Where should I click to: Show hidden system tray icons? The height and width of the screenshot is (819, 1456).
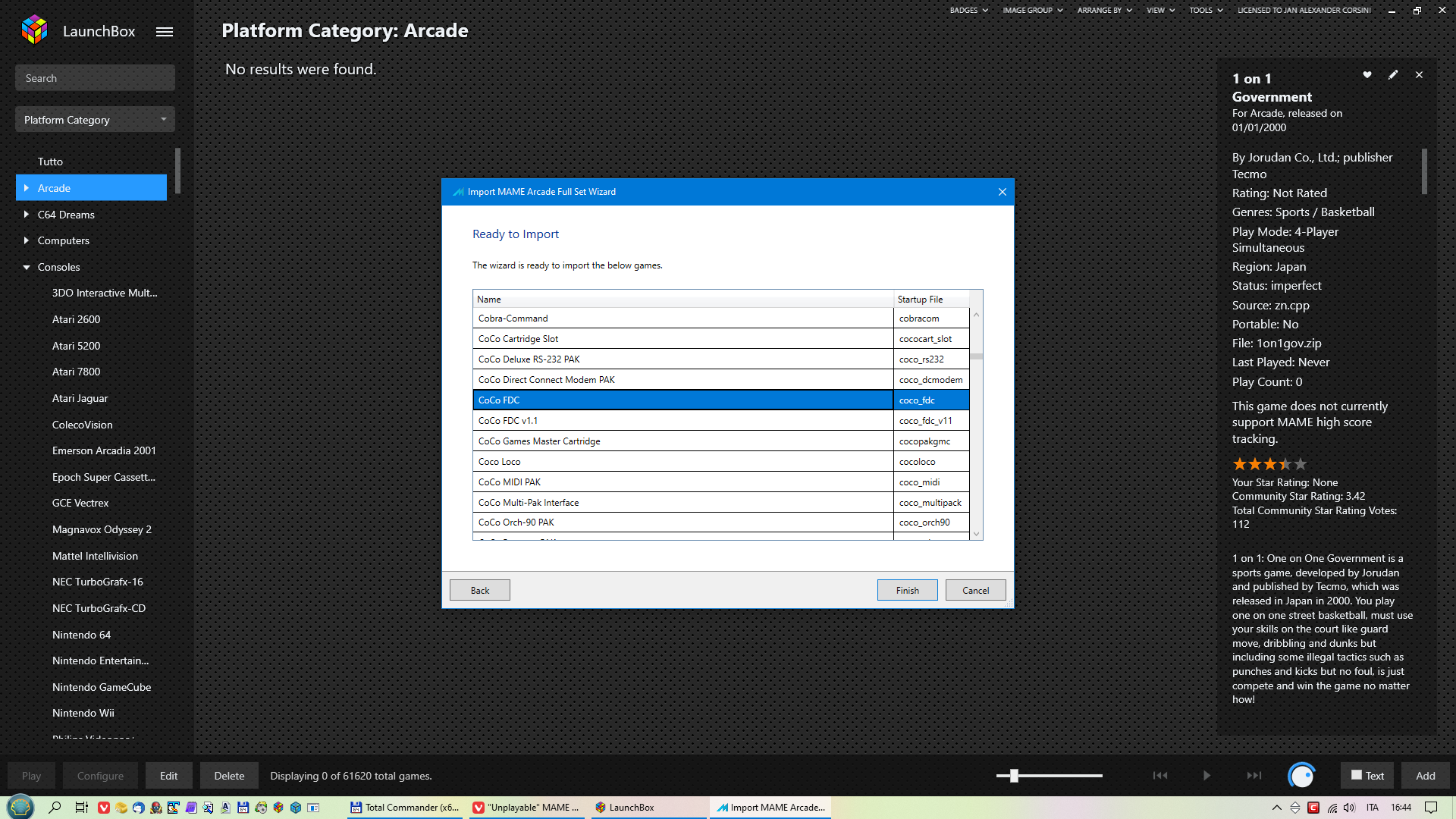pos(1276,808)
